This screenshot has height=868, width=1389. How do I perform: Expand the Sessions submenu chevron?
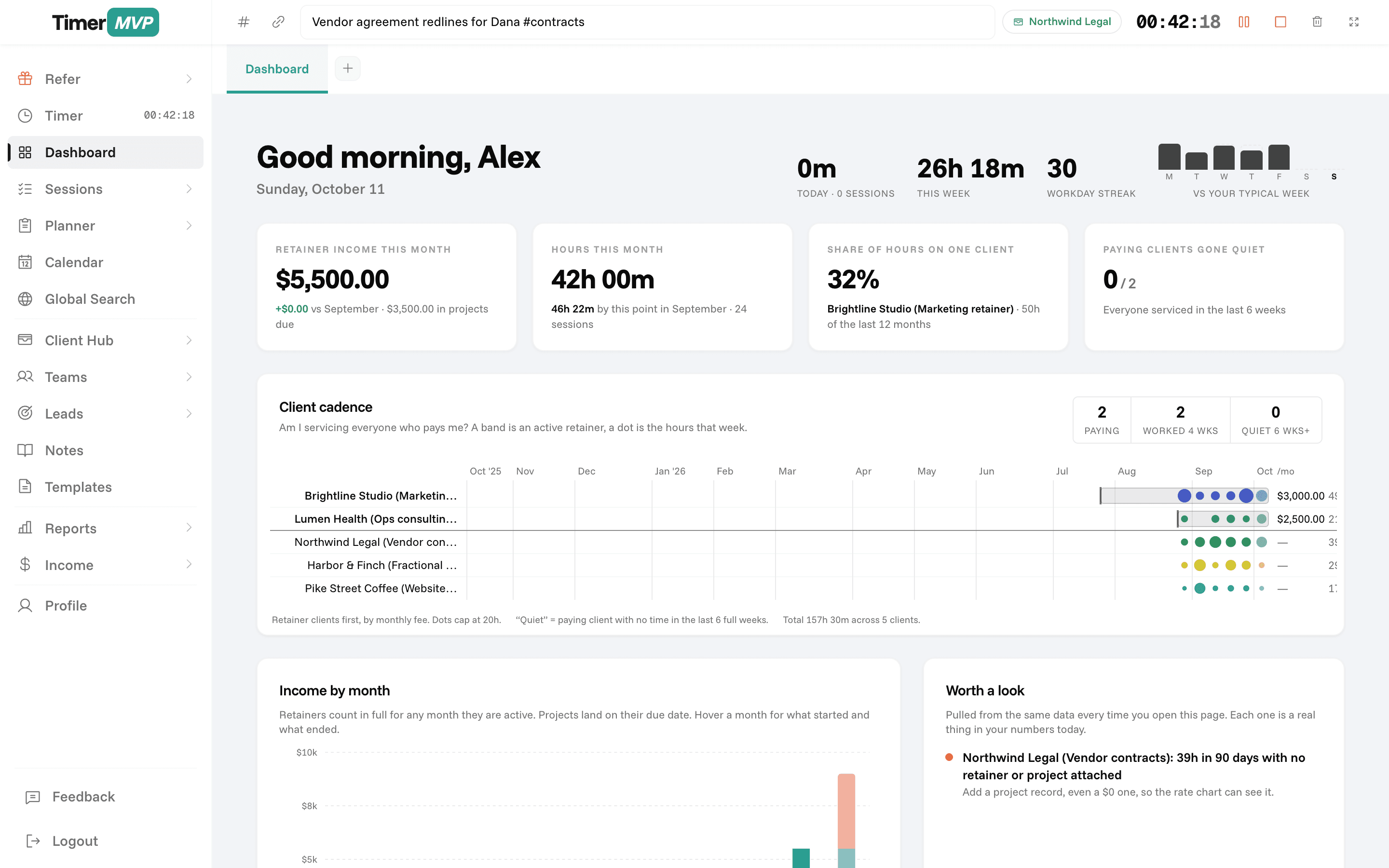coord(189,189)
